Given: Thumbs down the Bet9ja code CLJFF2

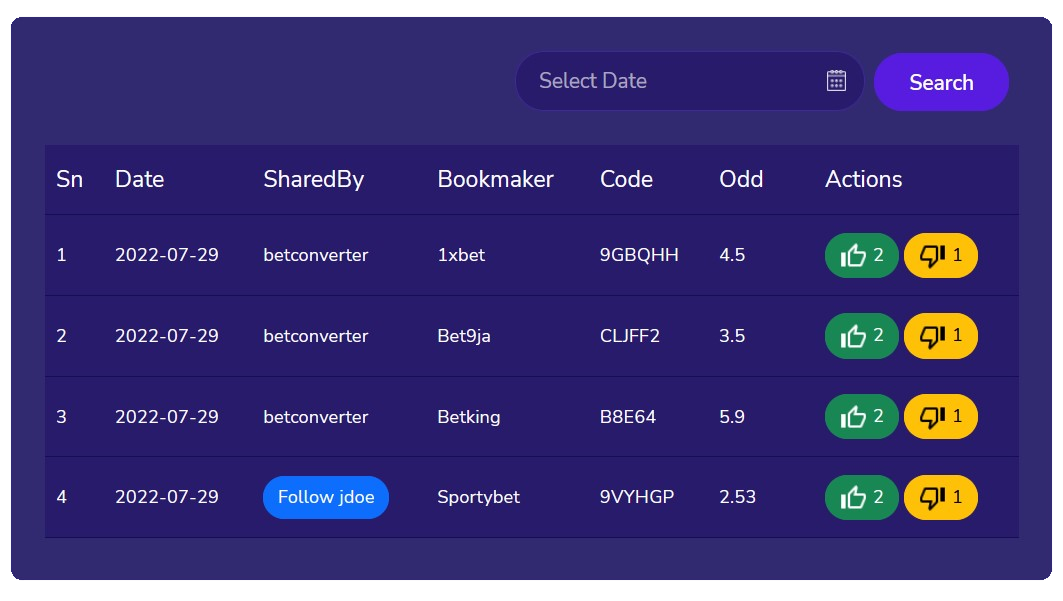Looking at the screenshot, I should 940,336.
